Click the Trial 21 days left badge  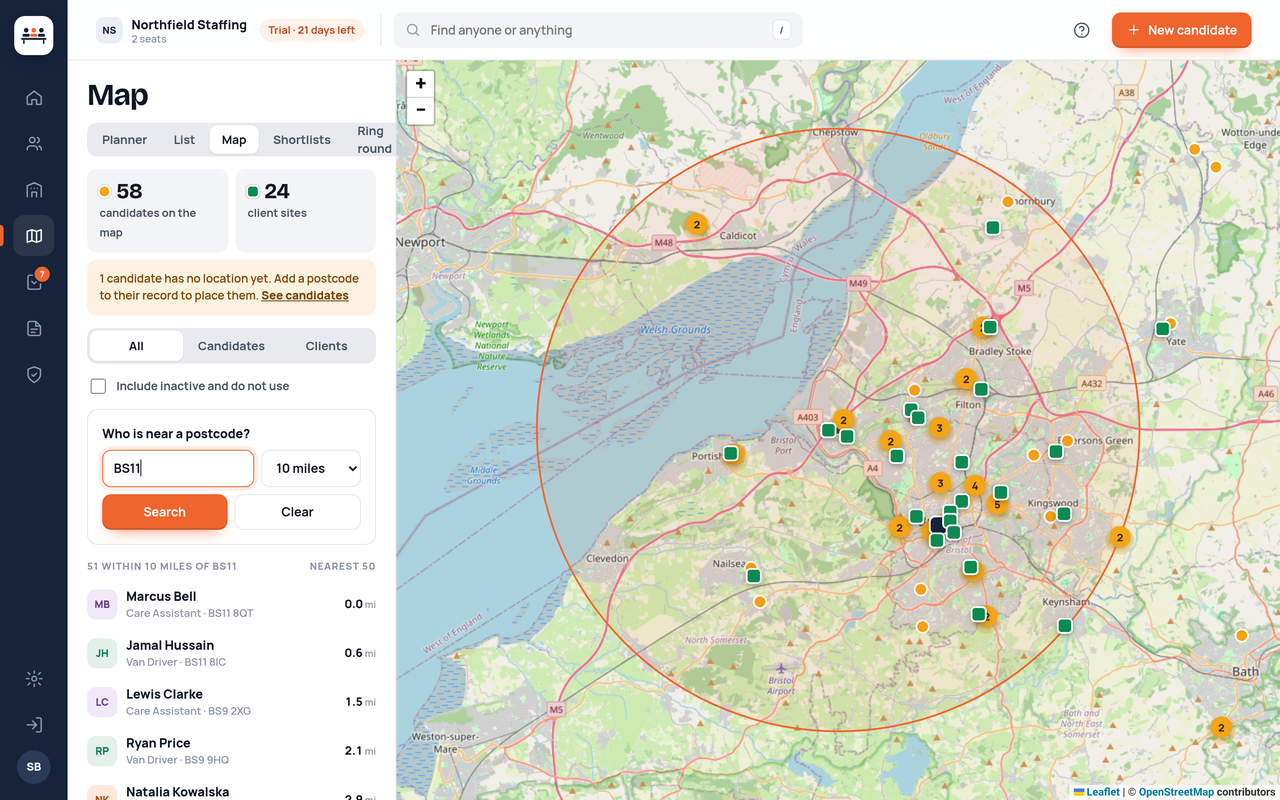coord(312,30)
